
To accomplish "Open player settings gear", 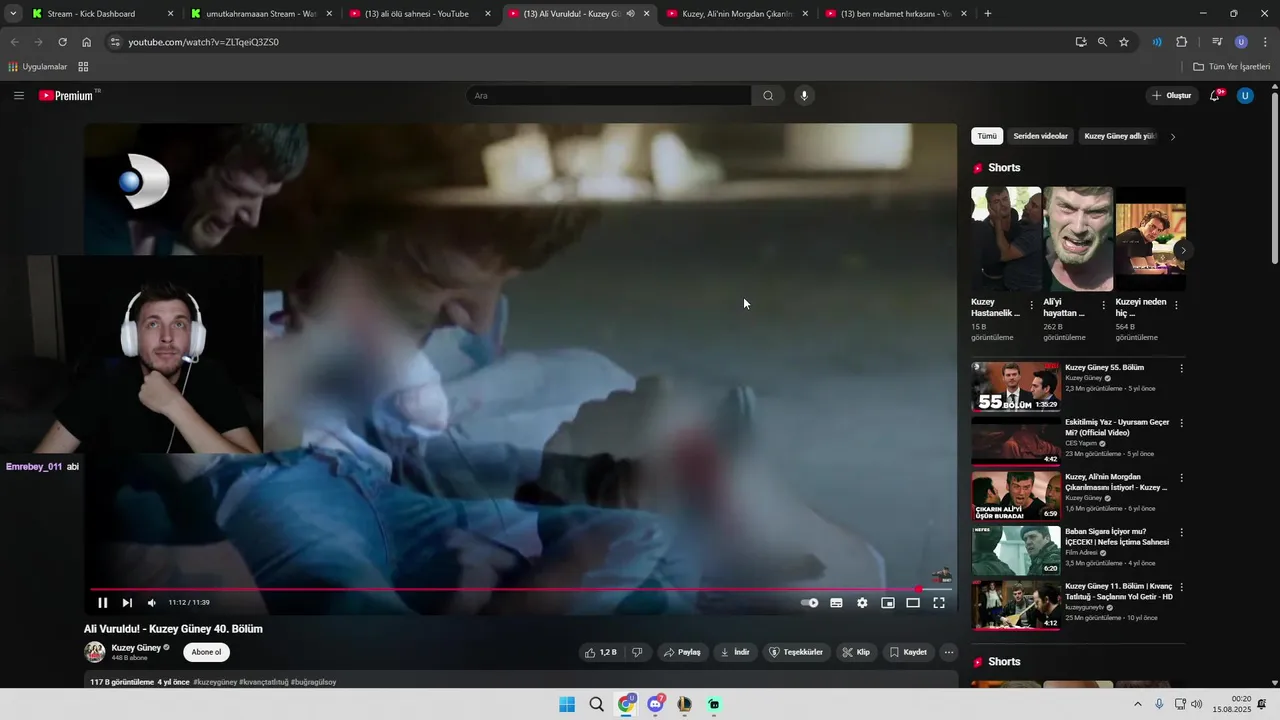I will [x=862, y=603].
